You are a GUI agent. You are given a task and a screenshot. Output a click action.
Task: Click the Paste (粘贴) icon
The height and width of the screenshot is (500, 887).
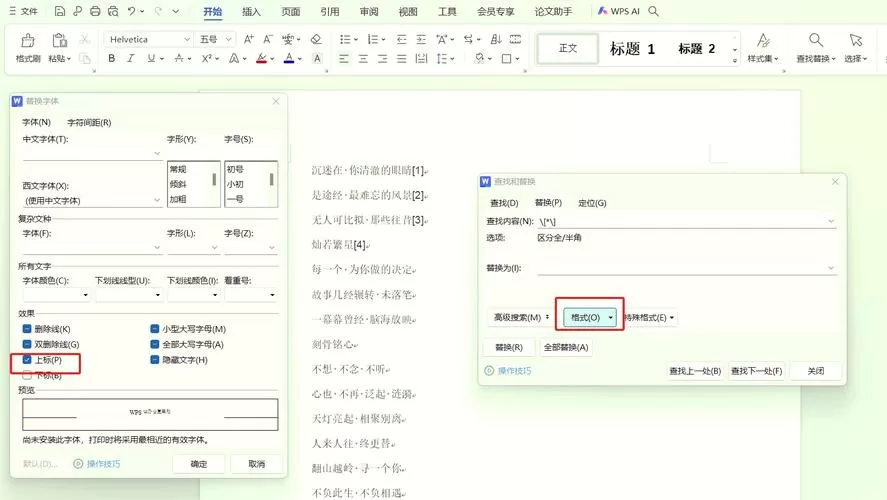pos(59,41)
